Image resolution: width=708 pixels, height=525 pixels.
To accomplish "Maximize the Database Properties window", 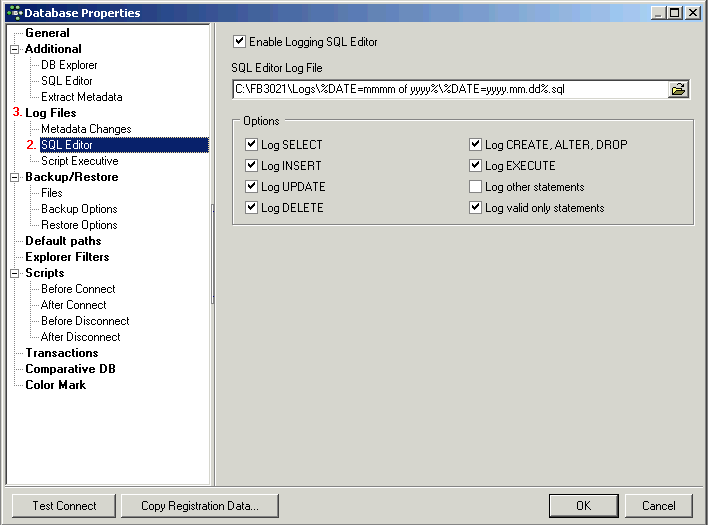I will click(675, 13).
